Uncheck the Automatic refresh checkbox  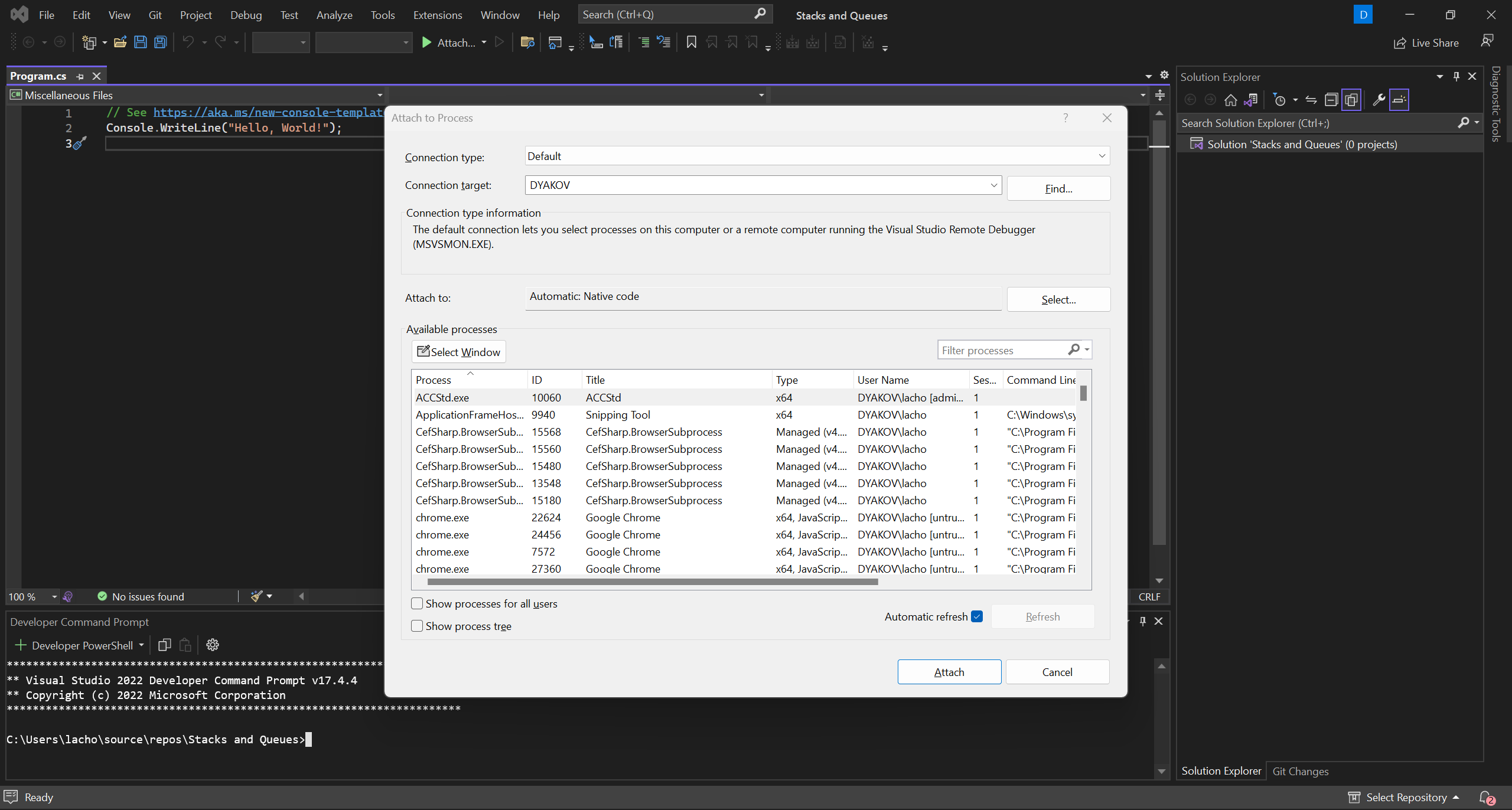click(x=977, y=616)
